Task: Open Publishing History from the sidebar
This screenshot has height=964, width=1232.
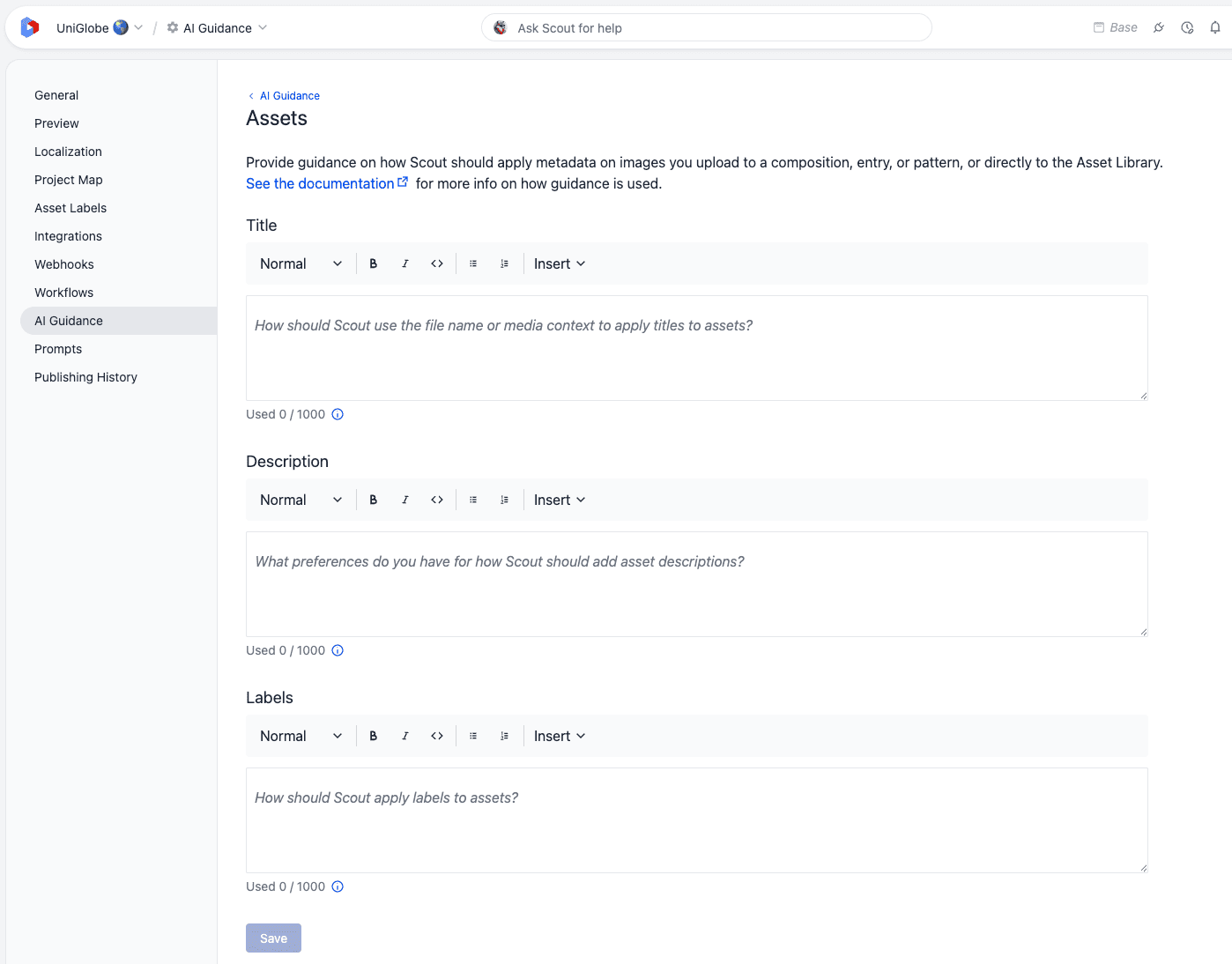Action: 85,377
